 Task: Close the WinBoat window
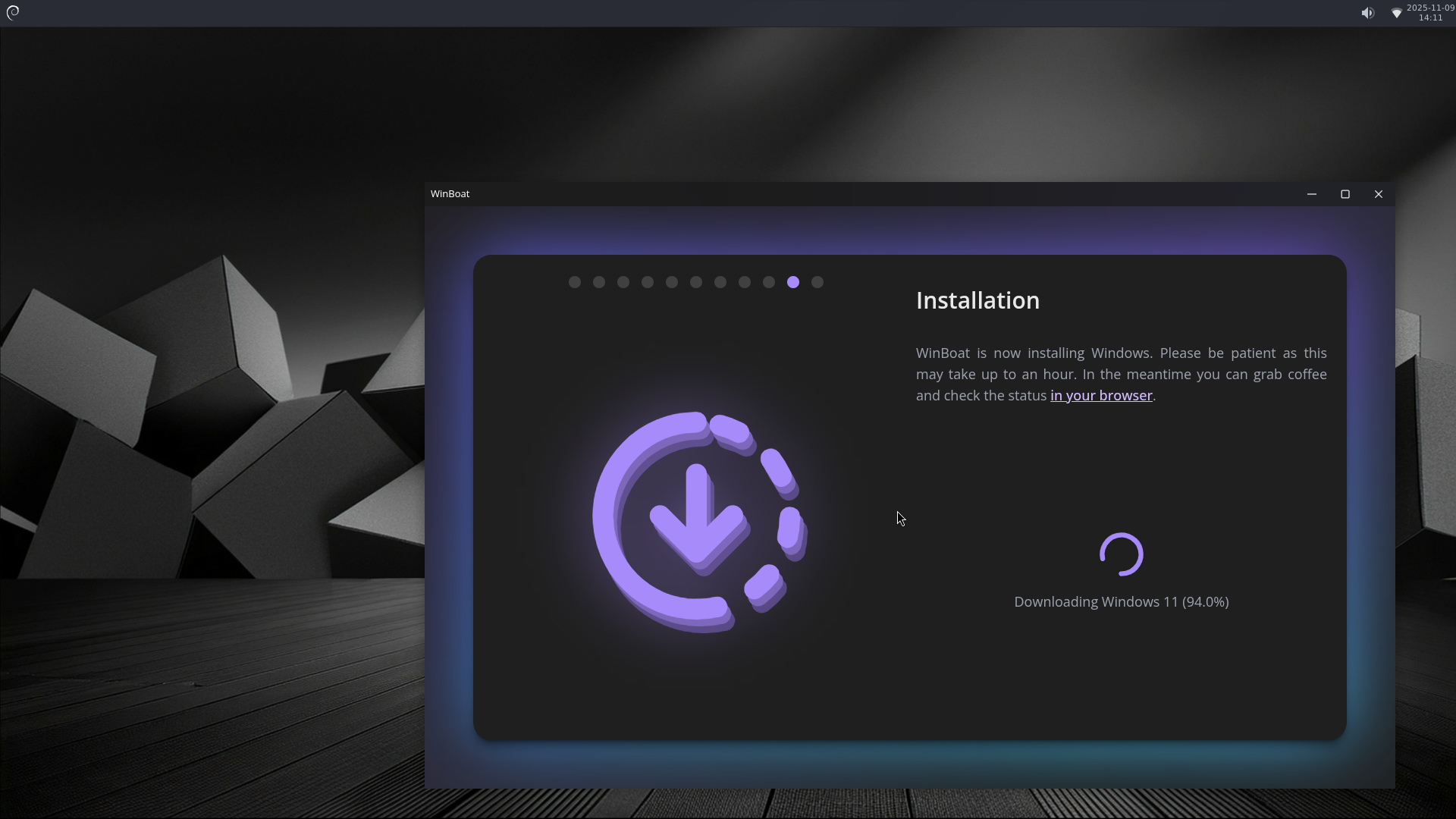tap(1379, 194)
